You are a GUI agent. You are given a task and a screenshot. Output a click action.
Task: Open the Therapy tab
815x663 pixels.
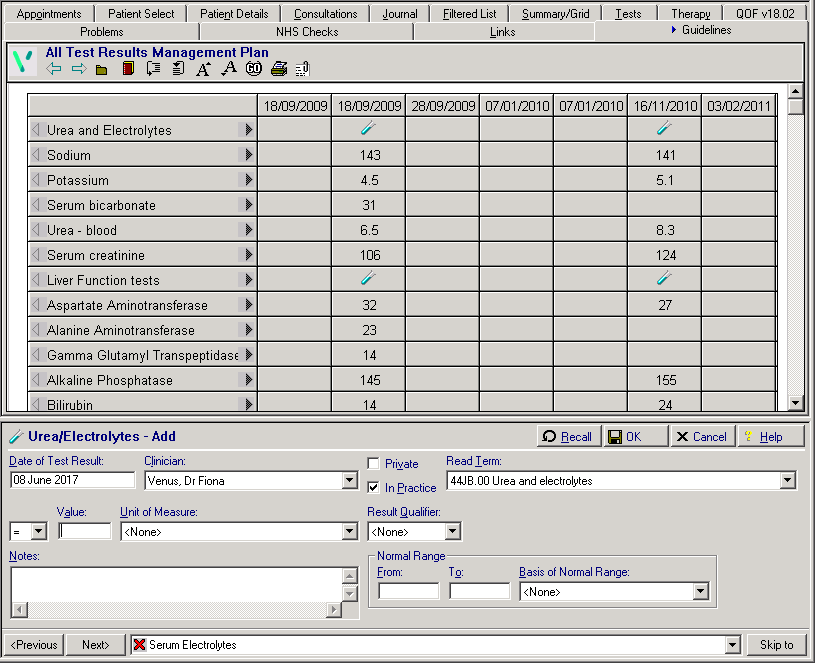[691, 14]
